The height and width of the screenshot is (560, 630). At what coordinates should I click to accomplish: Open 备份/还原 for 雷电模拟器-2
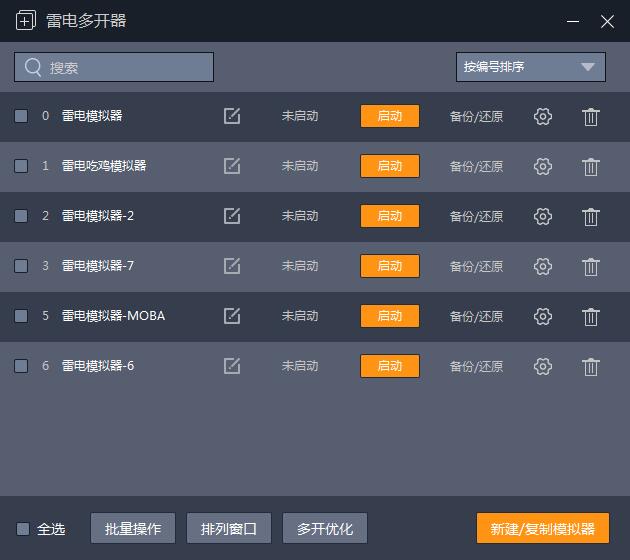(x=477, y=217)
